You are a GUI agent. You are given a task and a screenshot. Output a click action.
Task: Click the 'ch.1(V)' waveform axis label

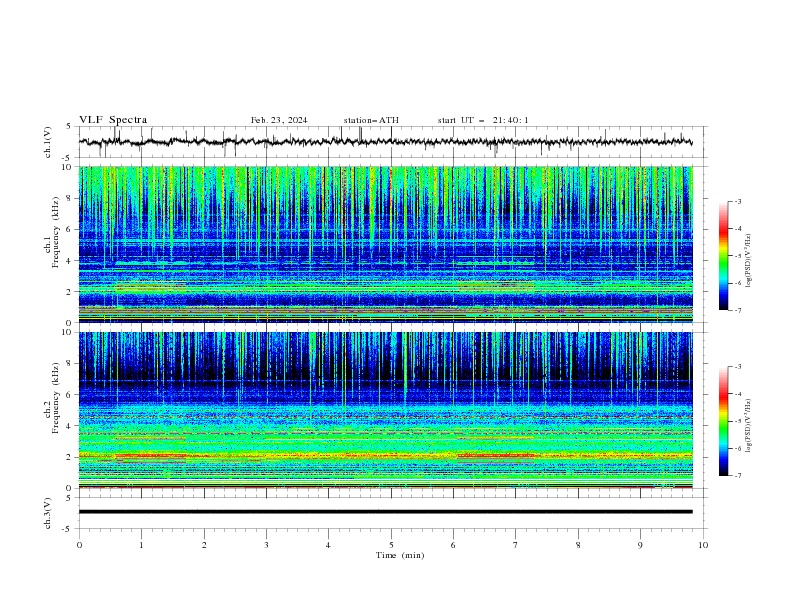coord(48,142)
